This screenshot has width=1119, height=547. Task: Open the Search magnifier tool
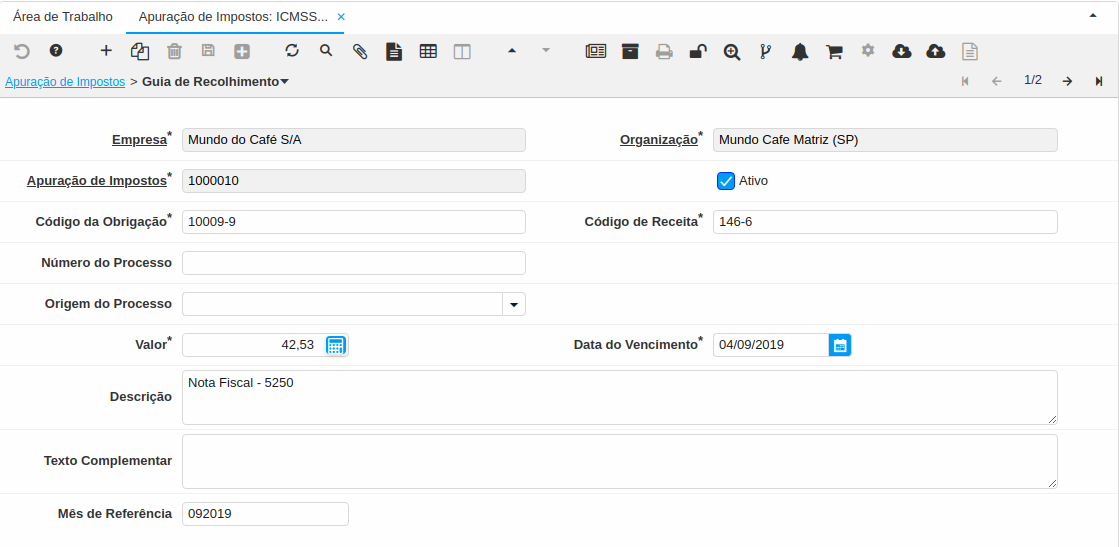tap(326, 51)
